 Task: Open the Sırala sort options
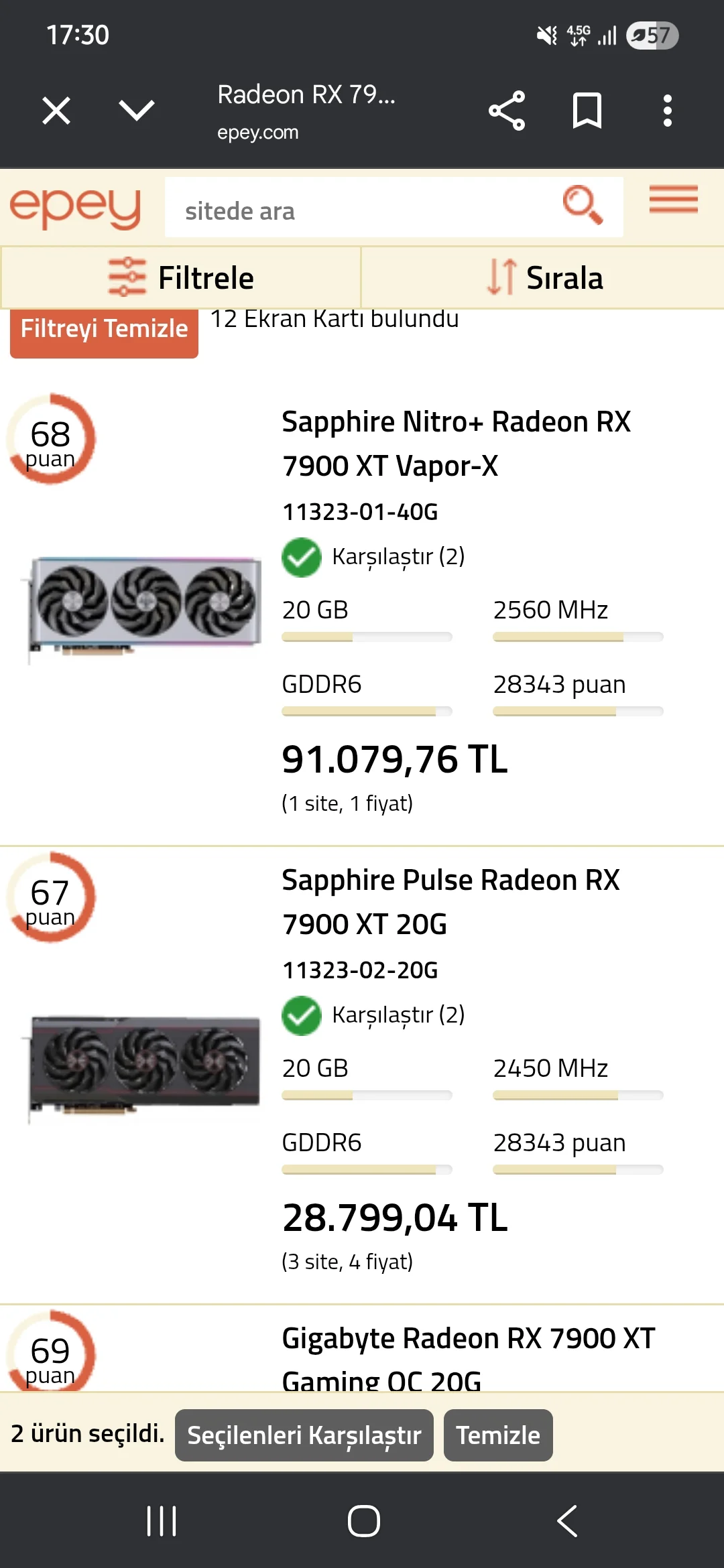pyautogui.click(x=543, y=278)
